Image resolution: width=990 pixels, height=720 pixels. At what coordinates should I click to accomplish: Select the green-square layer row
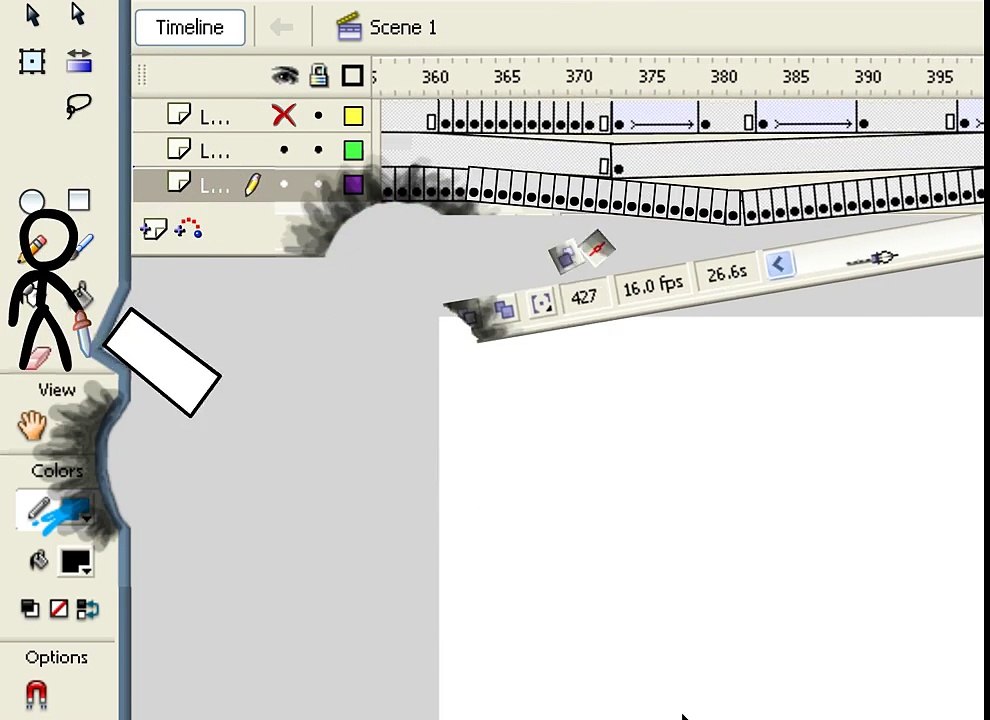[251, 150]
